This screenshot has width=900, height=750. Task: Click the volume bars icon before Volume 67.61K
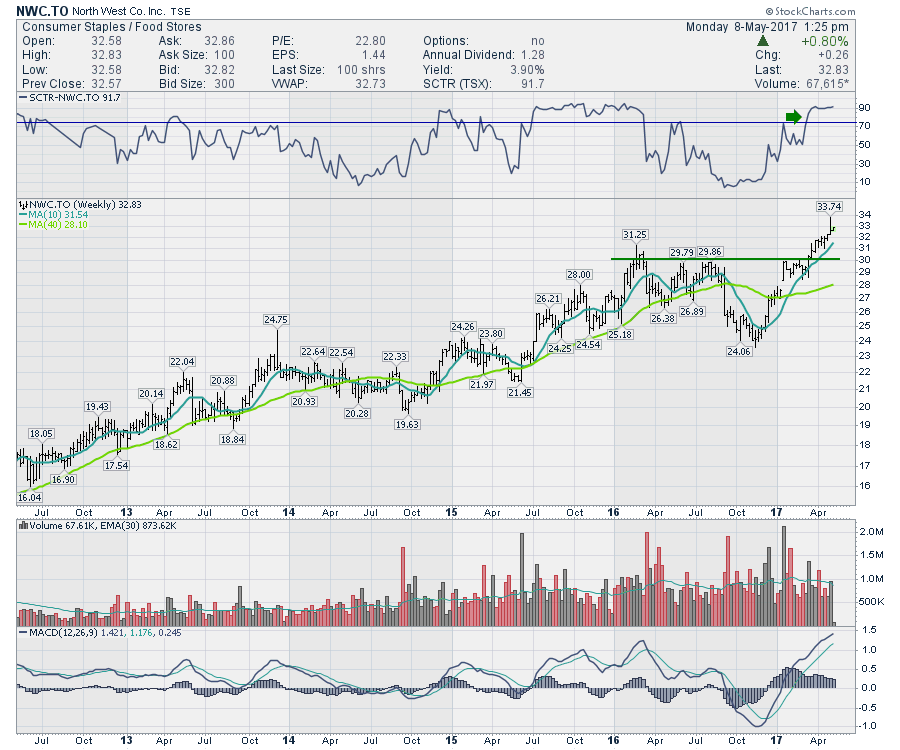tap(24, 525)
